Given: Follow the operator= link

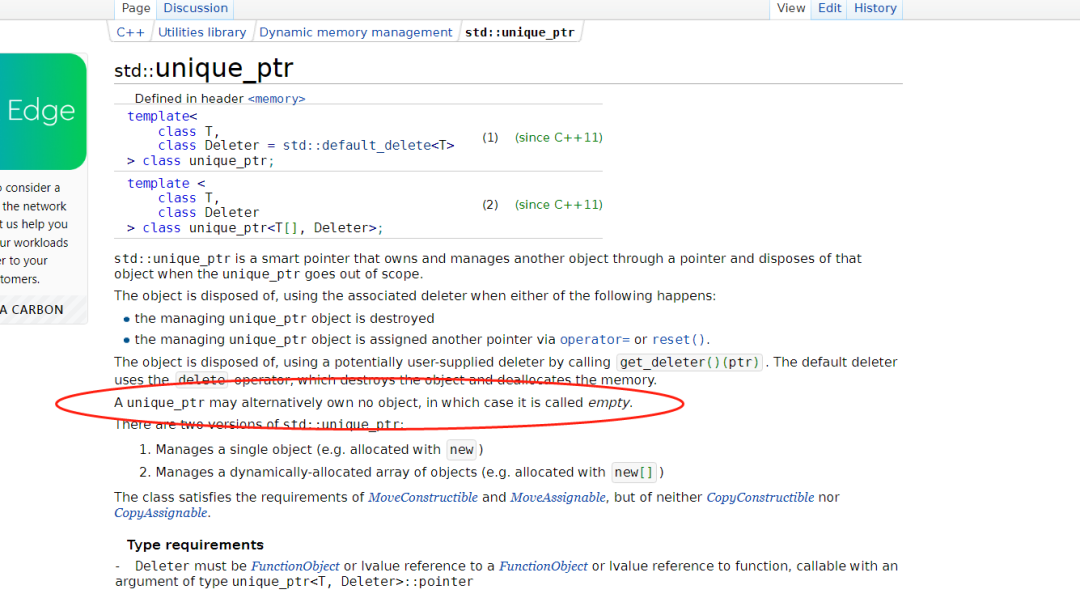Looking at the screenshot, I should click(x=594, y=340).
